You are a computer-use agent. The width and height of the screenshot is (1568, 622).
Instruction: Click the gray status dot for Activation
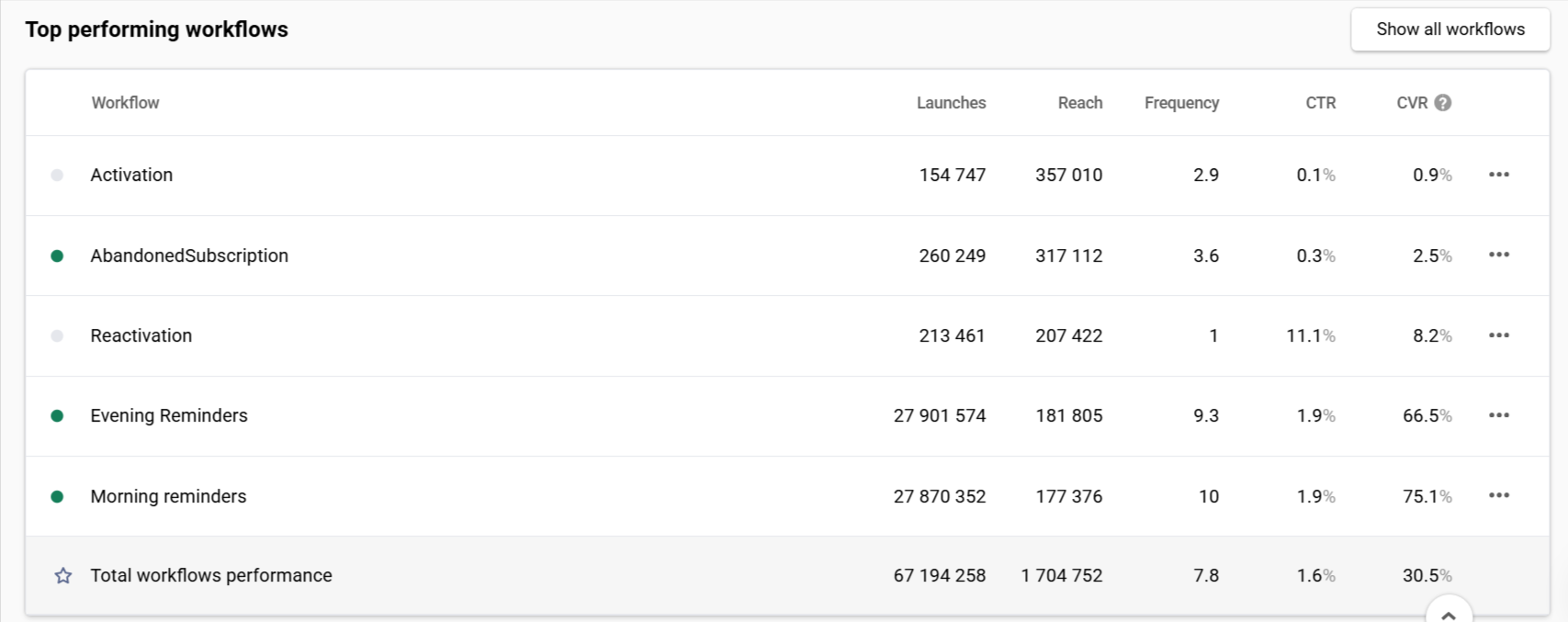57,175
